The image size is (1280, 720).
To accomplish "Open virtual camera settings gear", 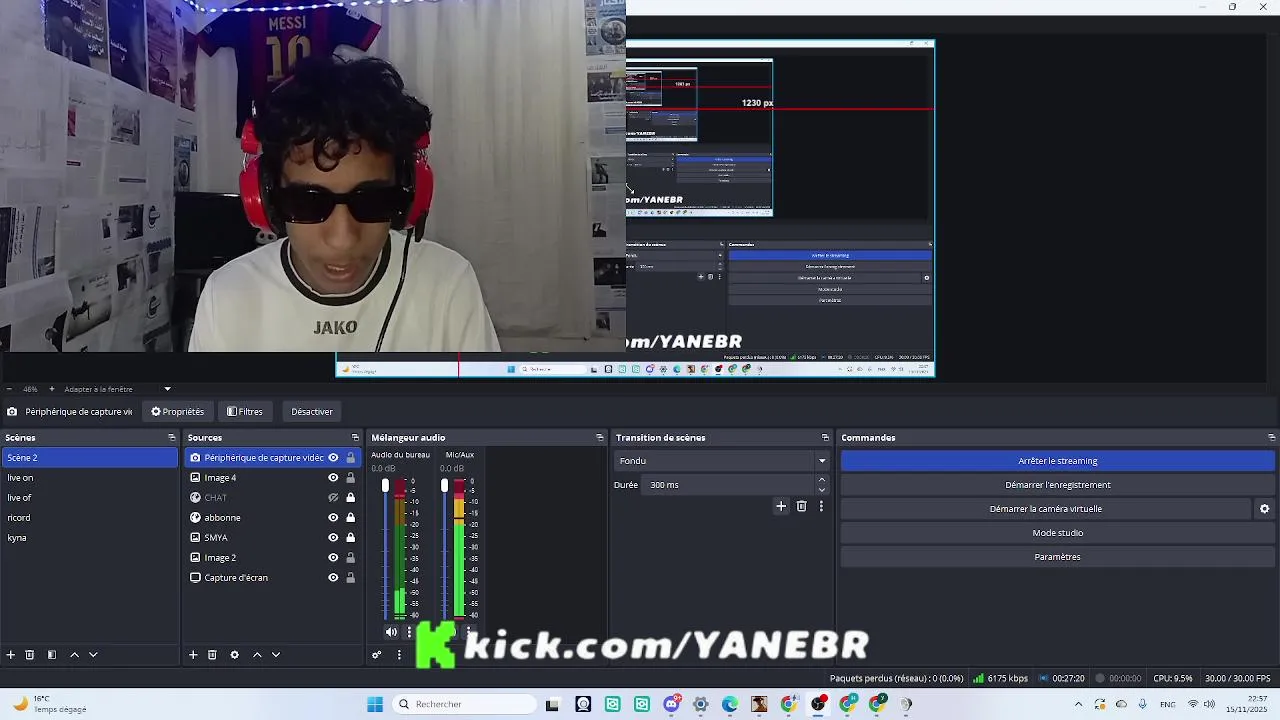I will click(x=1264, y=509).
